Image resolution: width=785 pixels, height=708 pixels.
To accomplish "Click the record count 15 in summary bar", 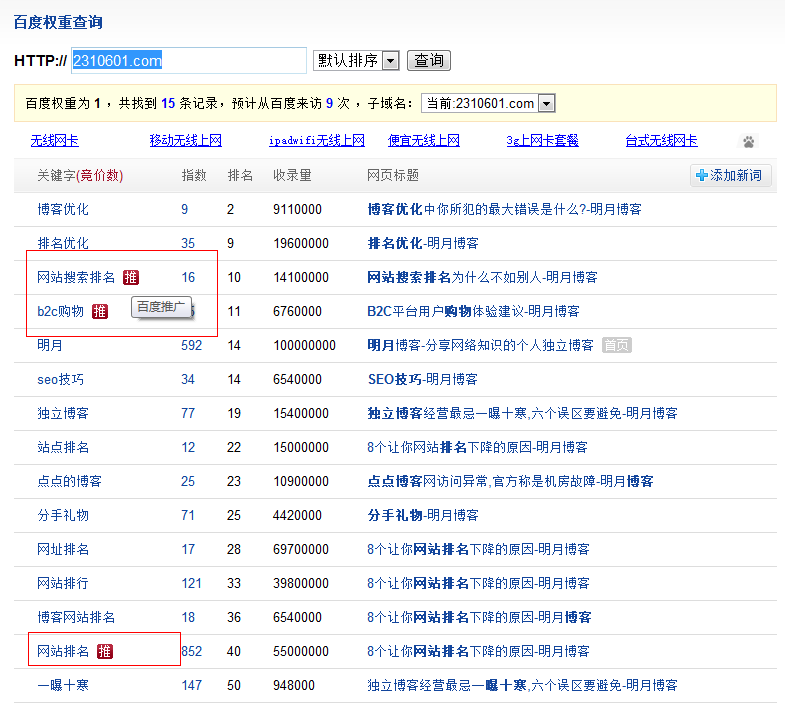I will (168, 103).
